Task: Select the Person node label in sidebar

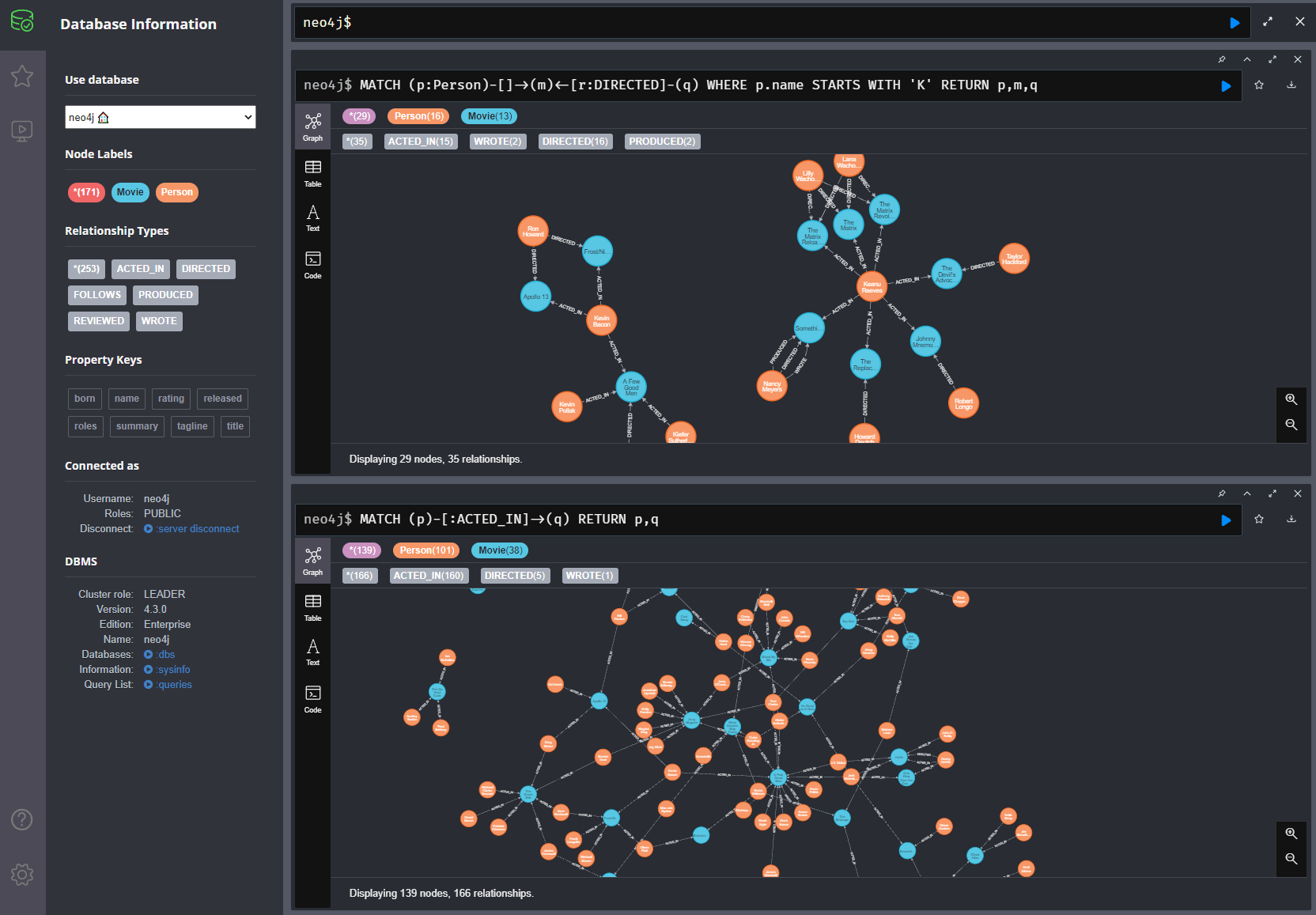Action: (177, 192)
